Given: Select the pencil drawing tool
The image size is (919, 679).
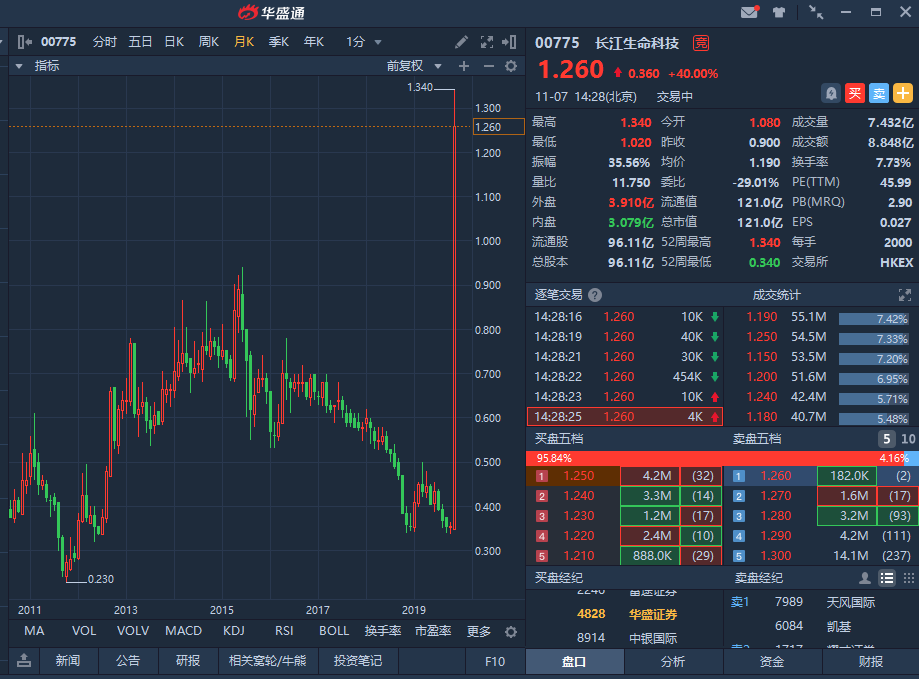Looking at the screenshot, I should coord(461,42).
